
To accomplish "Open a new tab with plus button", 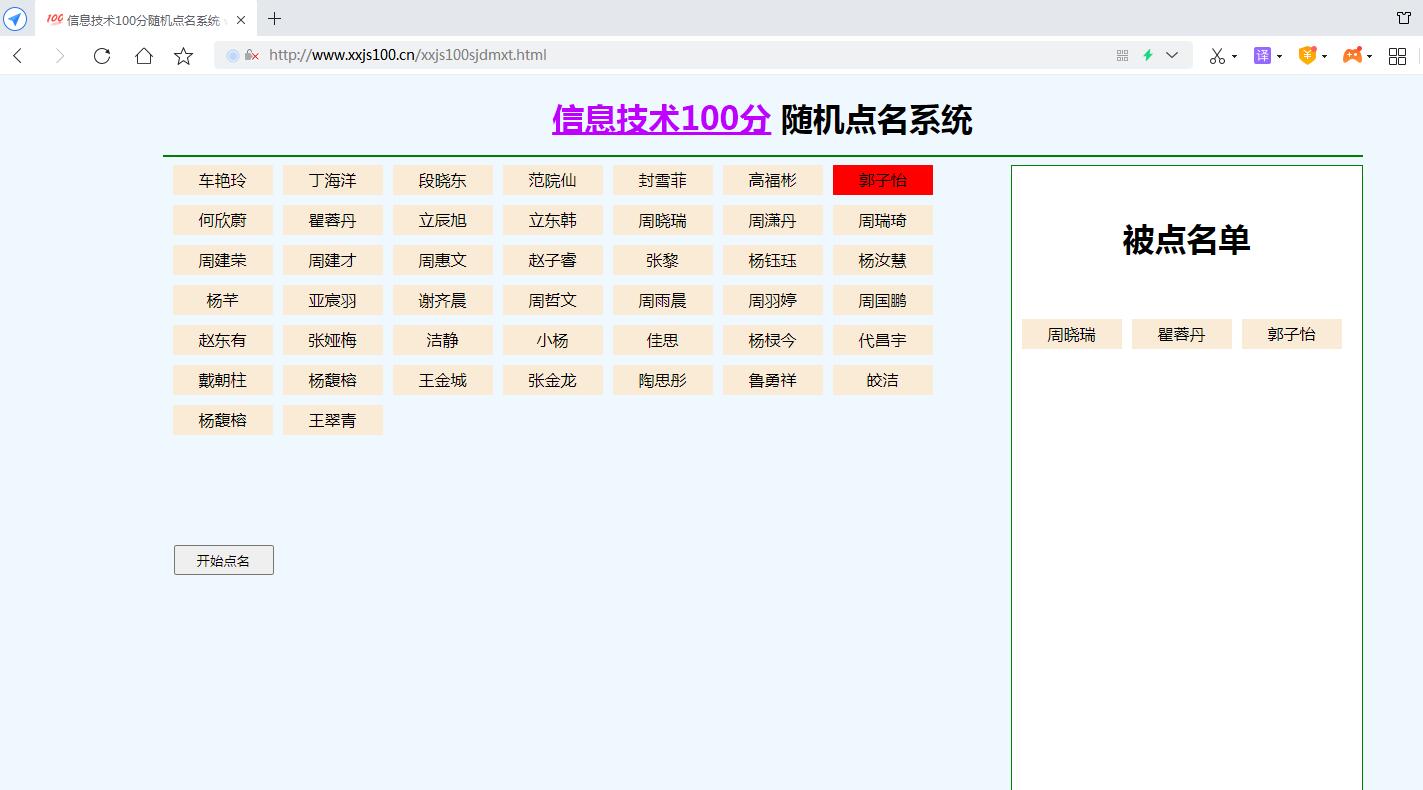I will [x=274, y=18].
